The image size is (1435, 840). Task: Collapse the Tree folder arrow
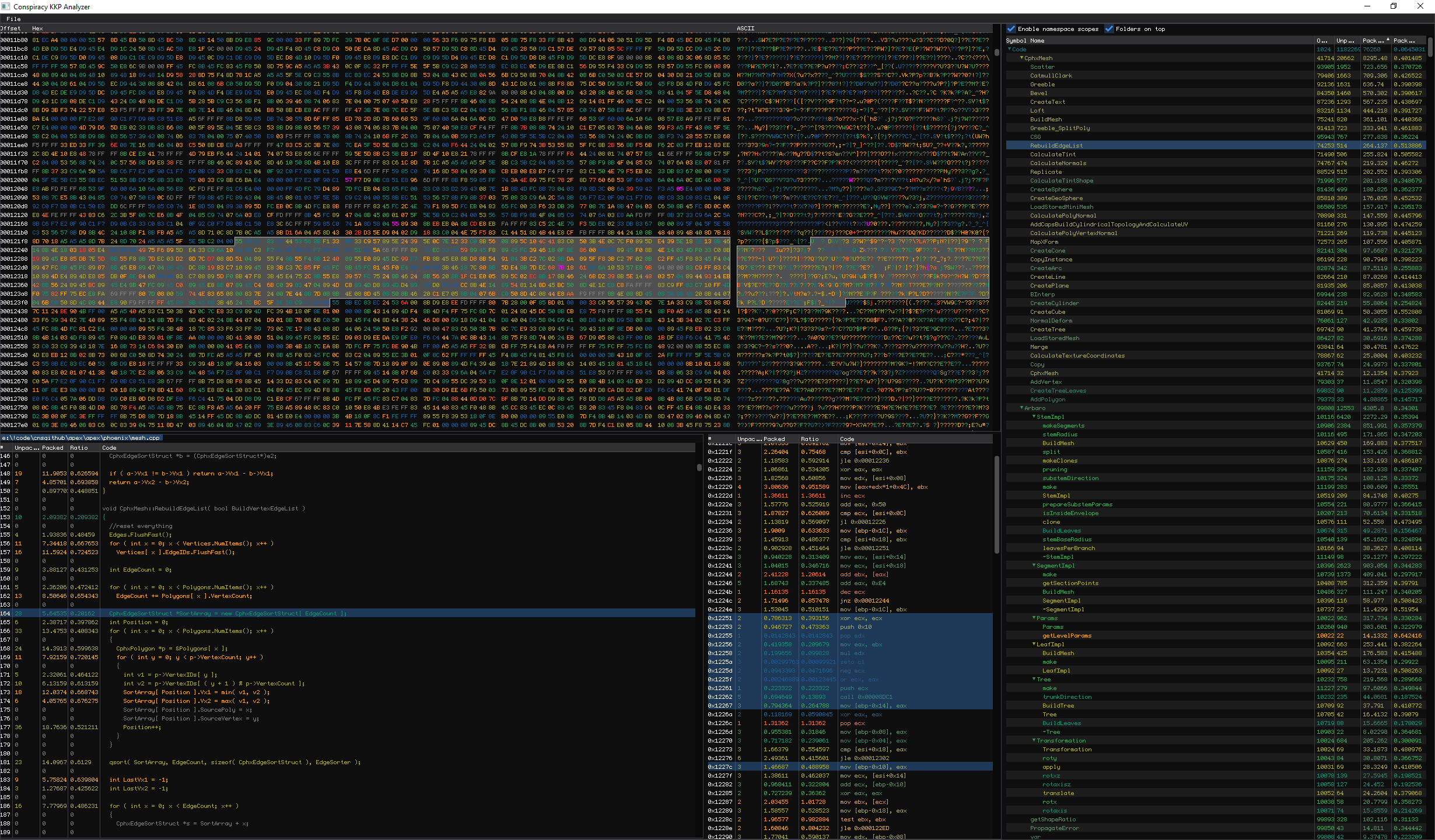1034,679
